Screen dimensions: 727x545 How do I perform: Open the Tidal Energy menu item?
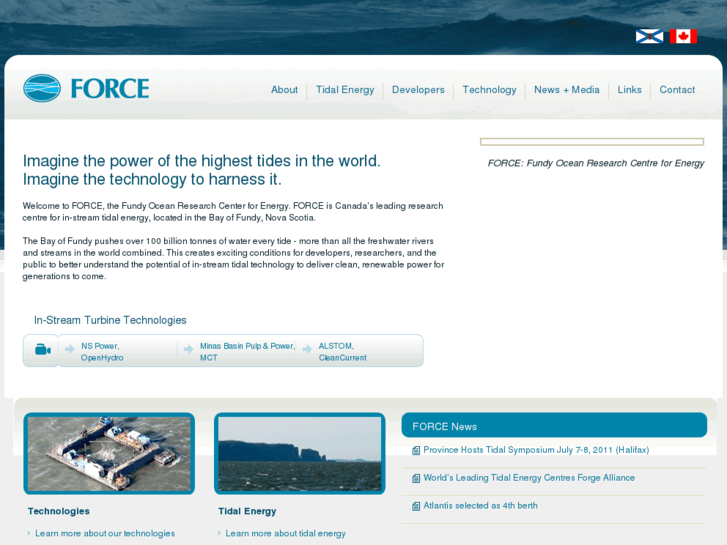tap(345, 90)
